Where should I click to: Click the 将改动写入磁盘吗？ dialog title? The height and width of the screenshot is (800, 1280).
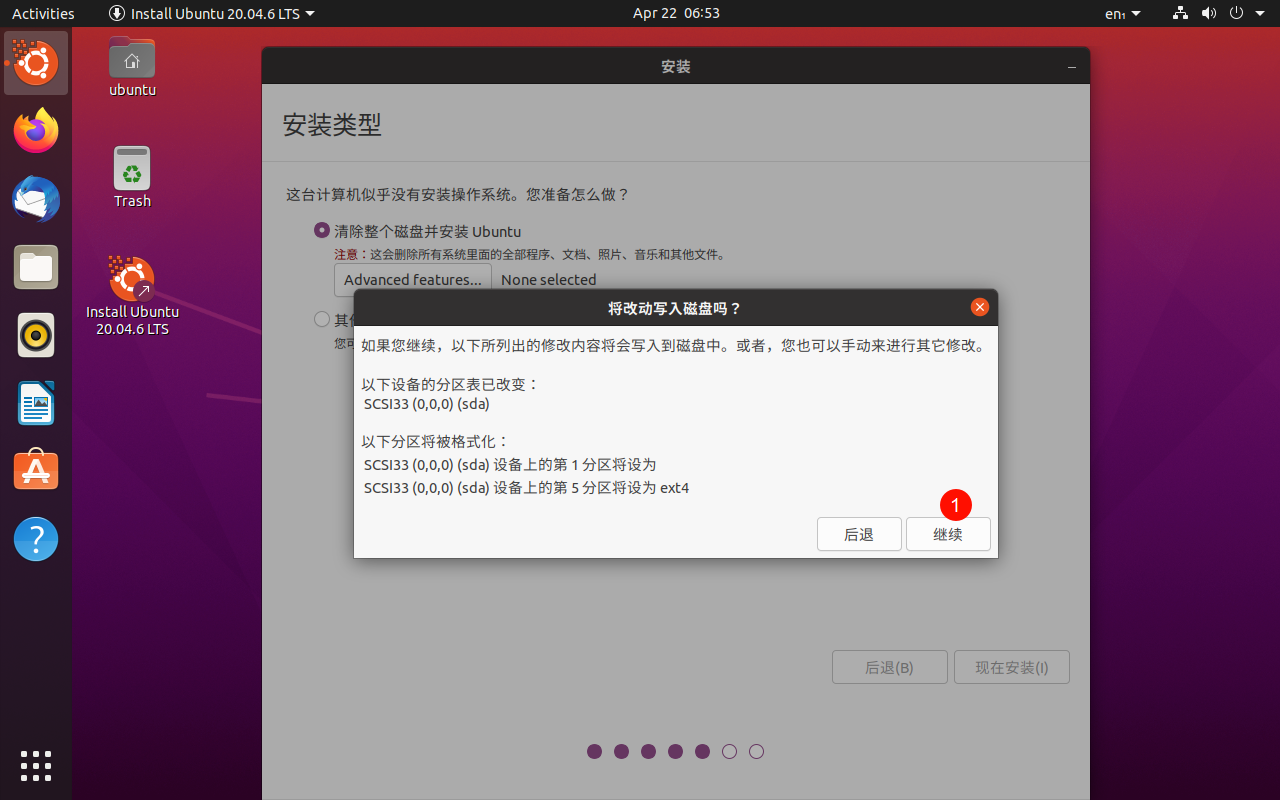(675, 308)
